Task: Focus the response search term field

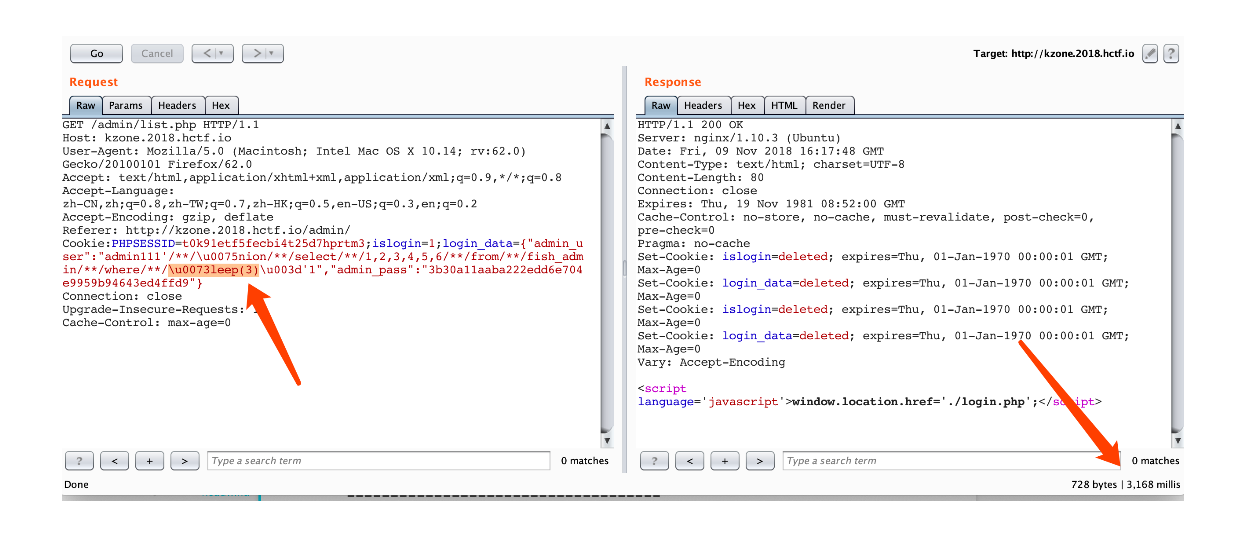Action: coord(951,461)
